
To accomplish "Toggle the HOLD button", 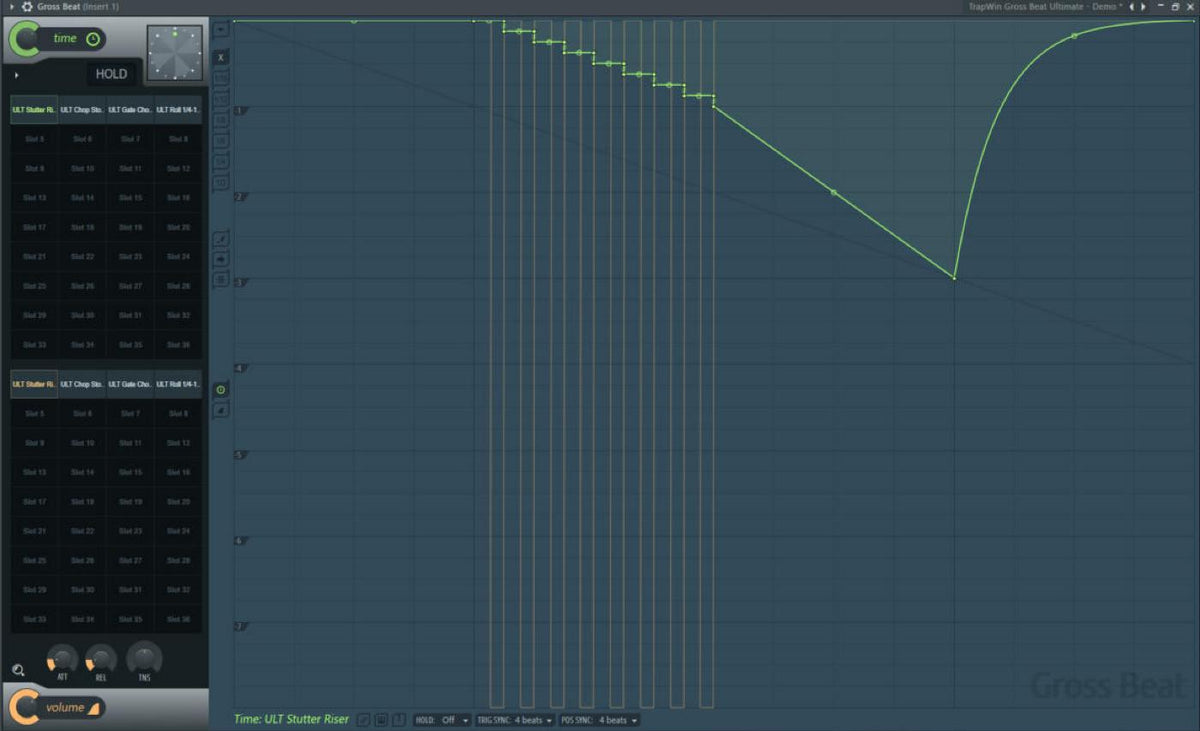I will point(111,74).
